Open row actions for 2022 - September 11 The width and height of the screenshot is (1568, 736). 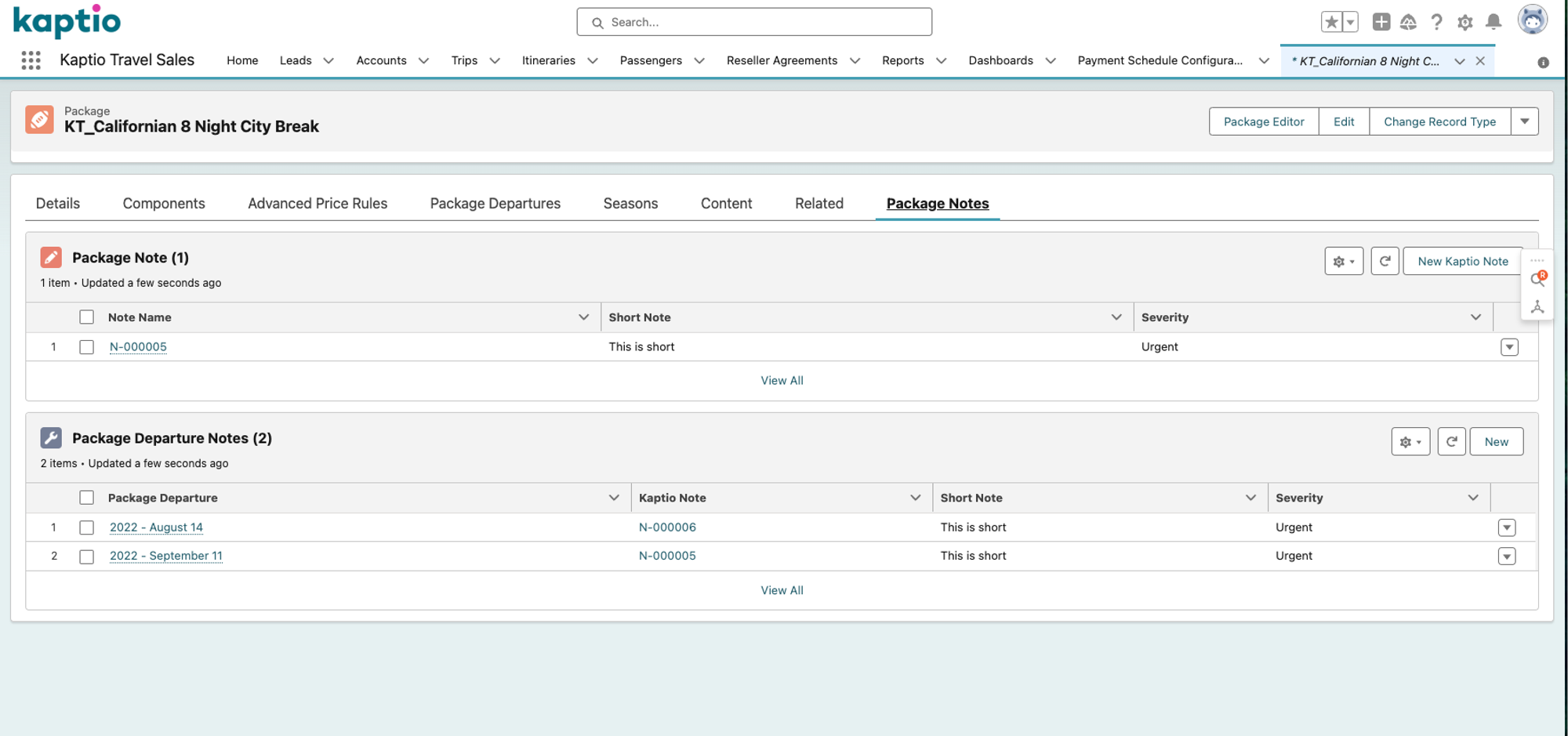(x=1506, y=556)
